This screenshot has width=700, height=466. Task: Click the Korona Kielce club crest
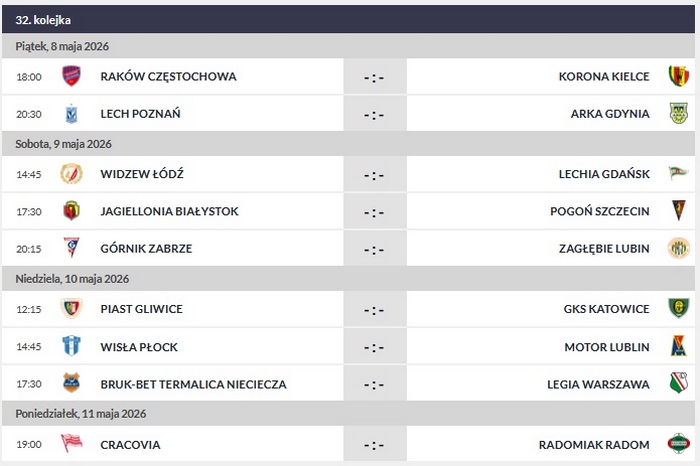coord(678,76)
